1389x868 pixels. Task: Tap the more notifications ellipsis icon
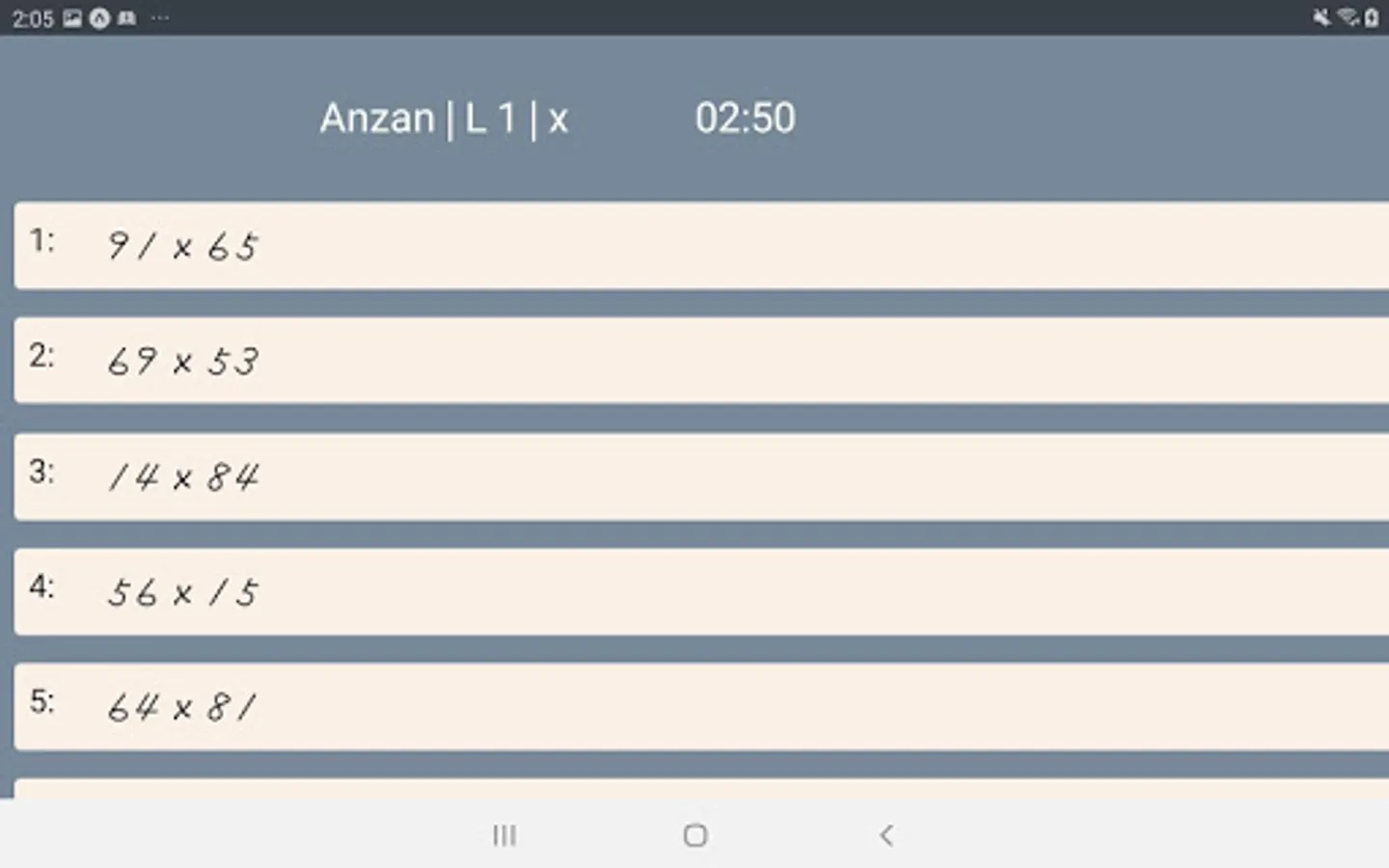click(160, 18)
